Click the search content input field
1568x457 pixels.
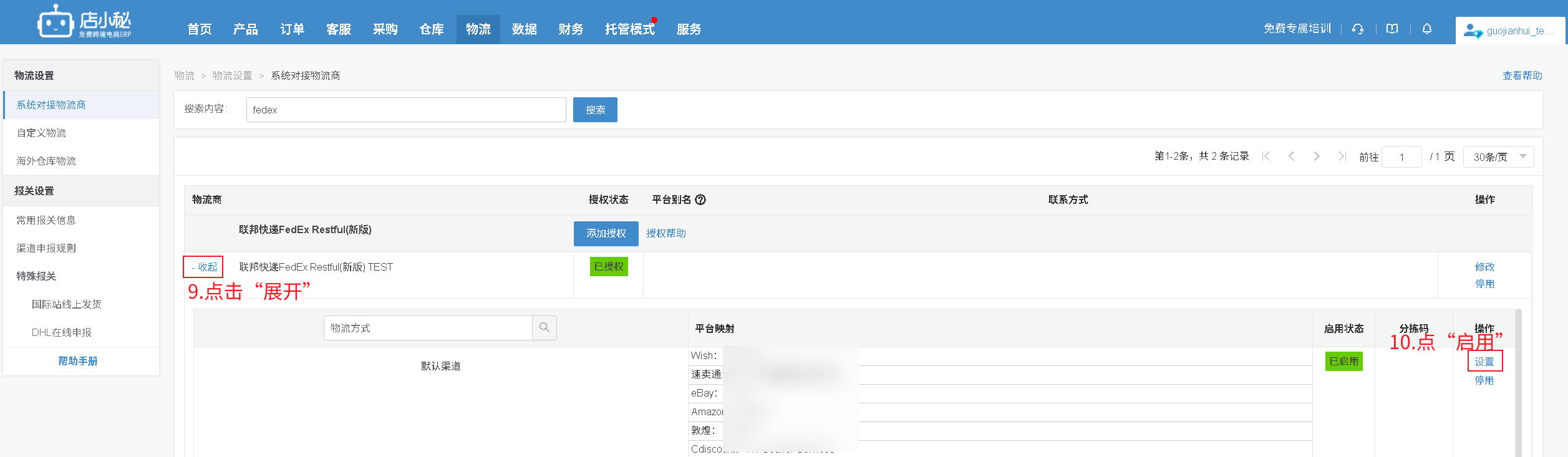pyautogui.click(x=405, y=110)
